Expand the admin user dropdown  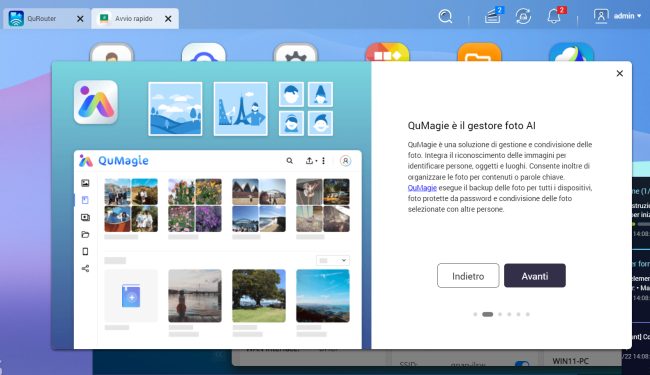coord(627,16)
